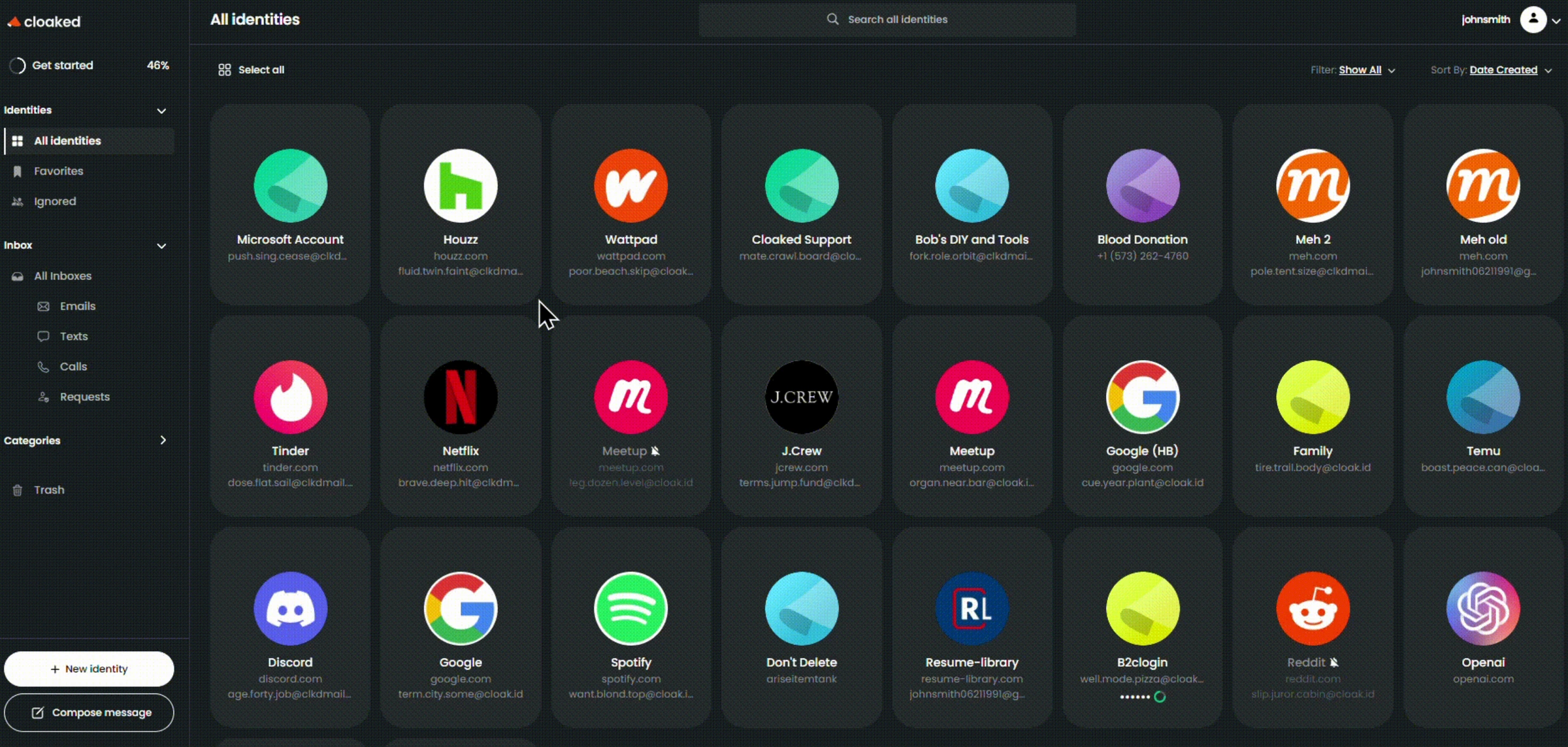Viewport: 1568px width, 747px height.
Task: Open the Sort By Date Created dropdown
Action: (x=1503, y=69)
